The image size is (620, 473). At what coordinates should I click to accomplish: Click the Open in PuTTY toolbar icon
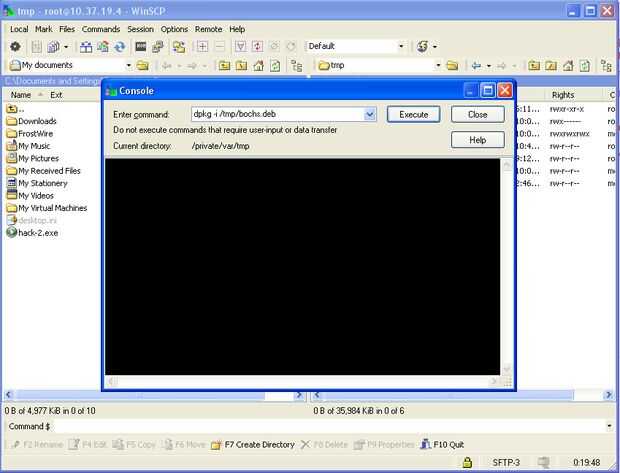coord(158,47)
